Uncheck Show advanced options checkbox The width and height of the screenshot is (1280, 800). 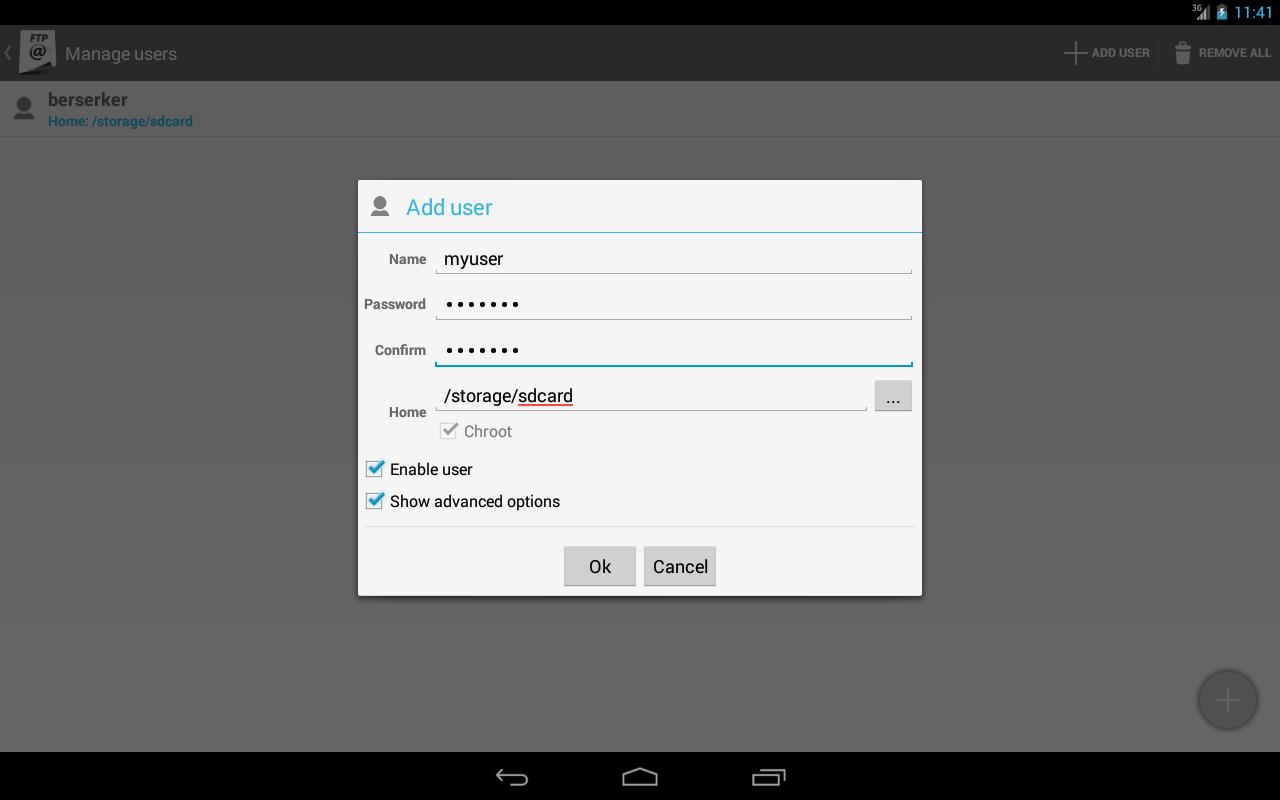375,501
